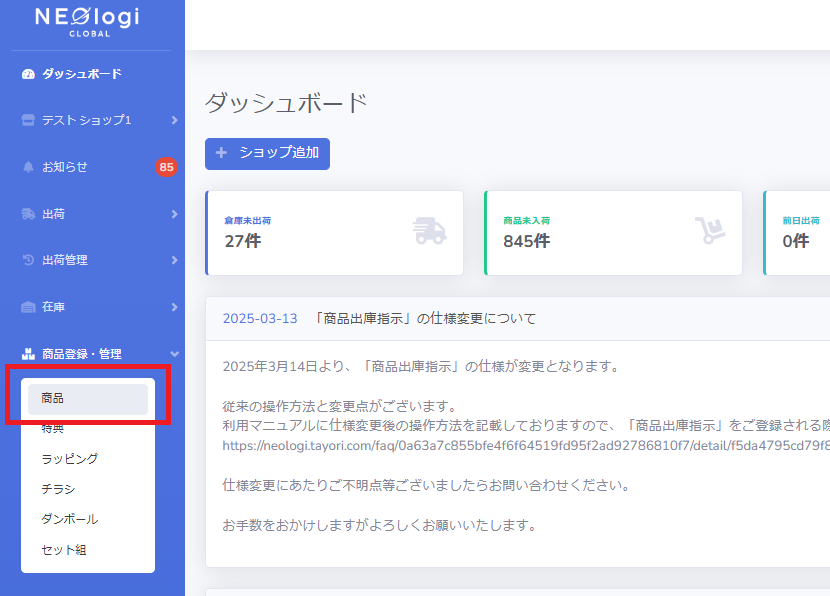Click the line 従来の操作方法と変更点がございます。
This screenshot has width=830, height=596.
341,407
